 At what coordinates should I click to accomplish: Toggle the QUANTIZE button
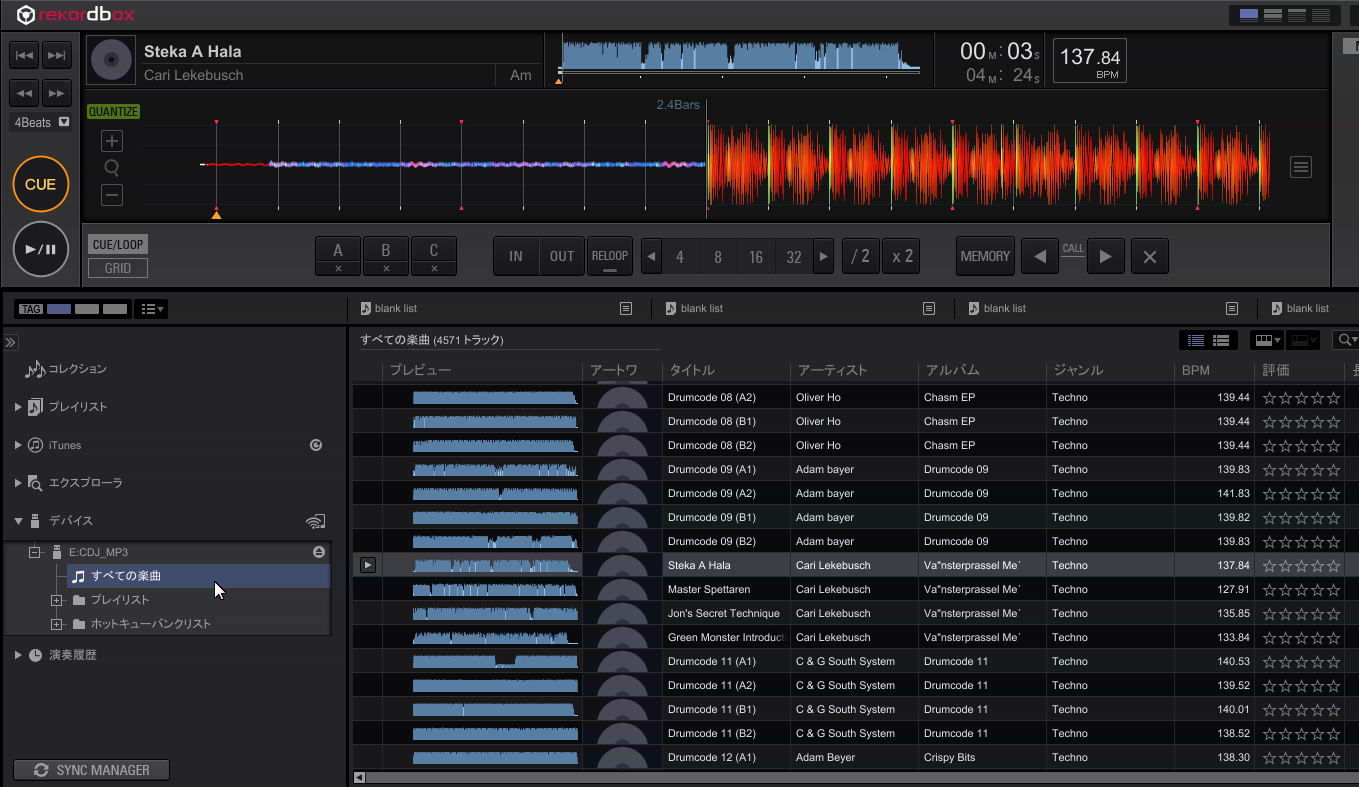113,112
